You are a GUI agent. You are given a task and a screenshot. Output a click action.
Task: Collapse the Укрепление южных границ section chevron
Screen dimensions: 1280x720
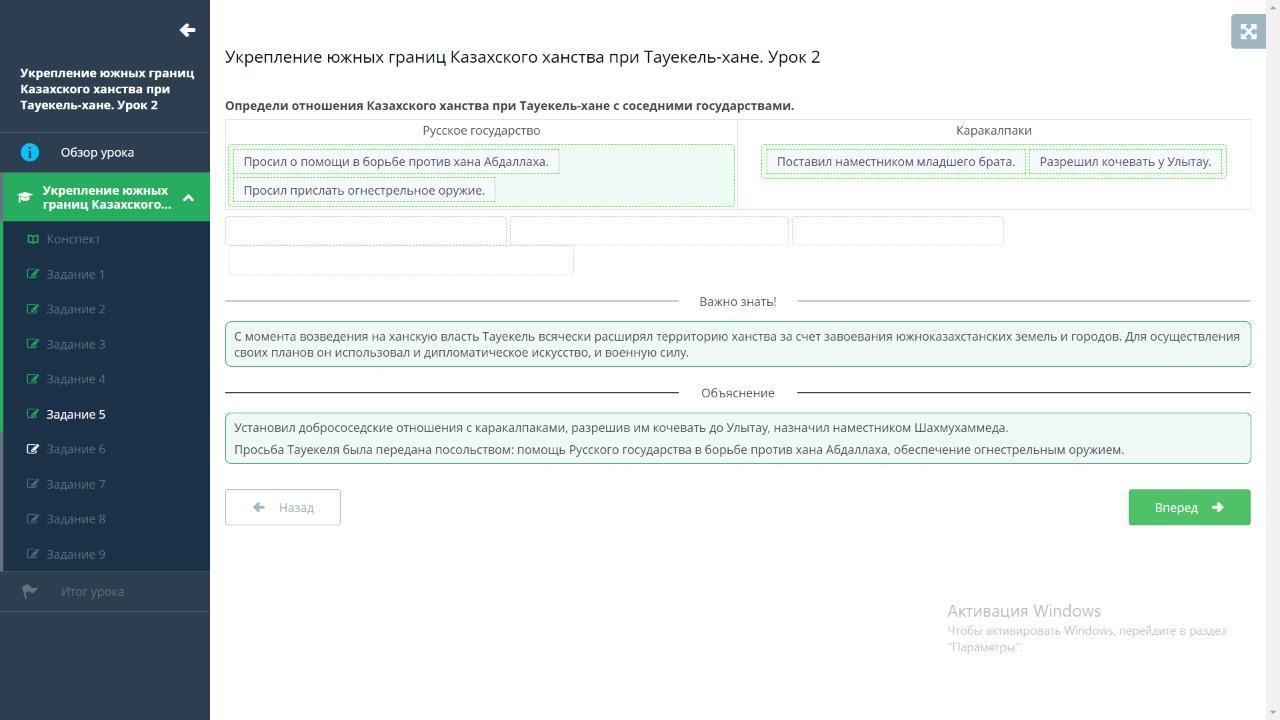pos(188,197)
